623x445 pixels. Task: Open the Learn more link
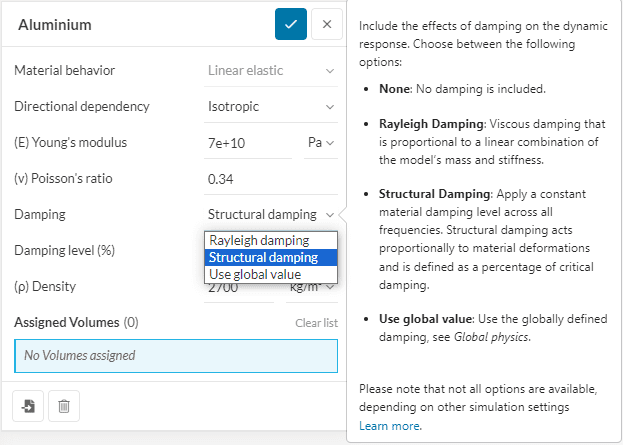pyautogui.click(x=390, y=425)
